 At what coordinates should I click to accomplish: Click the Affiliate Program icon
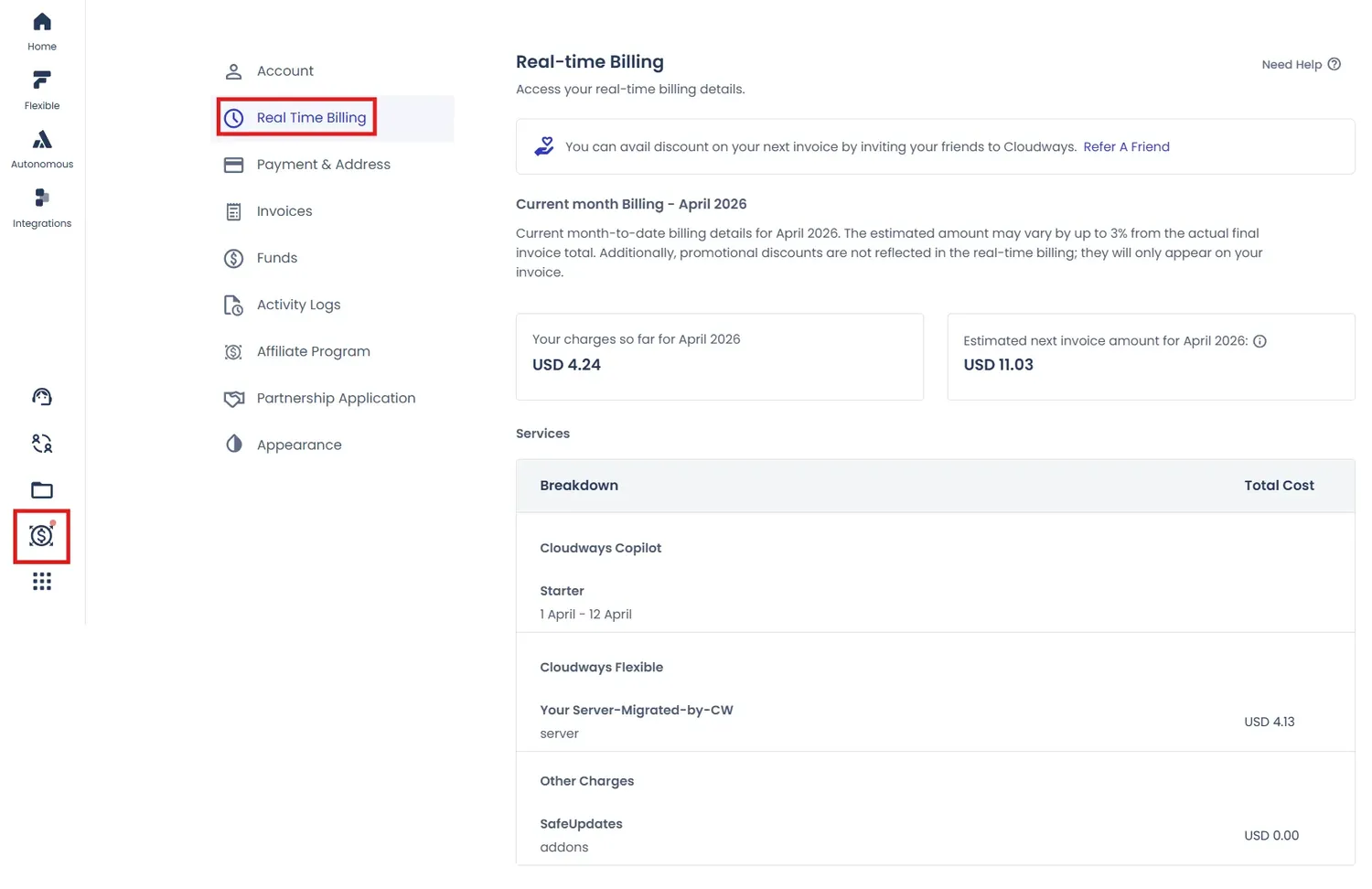click(234, 351)
